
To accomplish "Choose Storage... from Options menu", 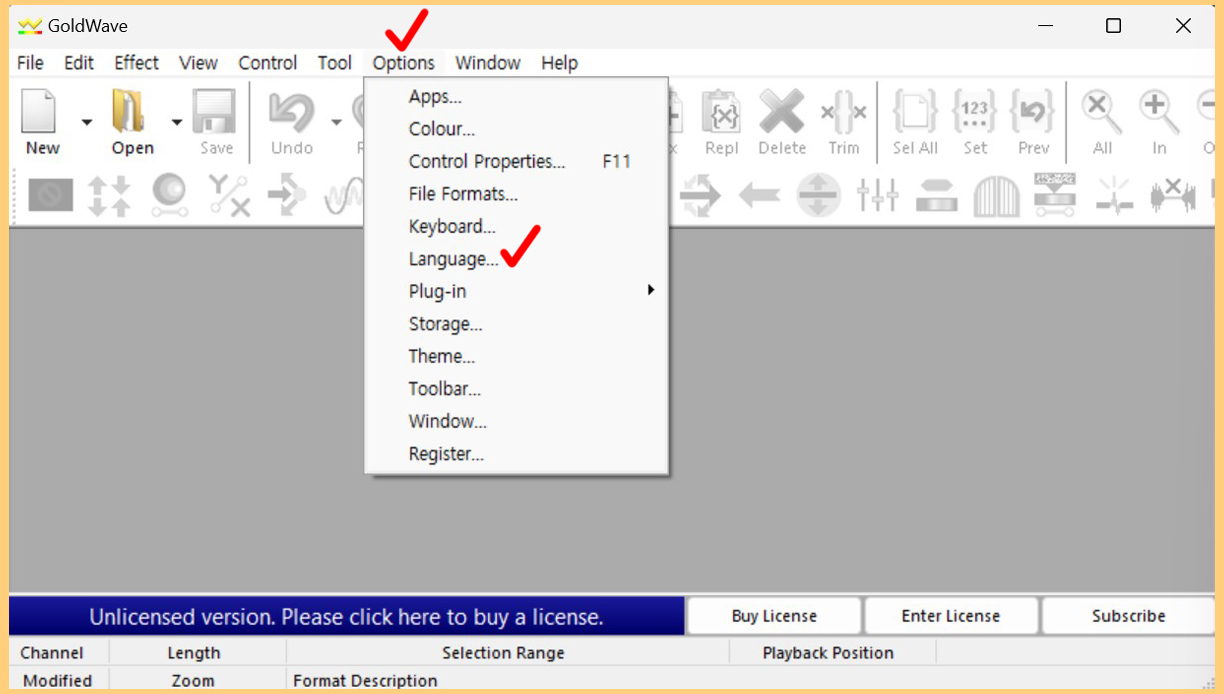I will [517, 324].
